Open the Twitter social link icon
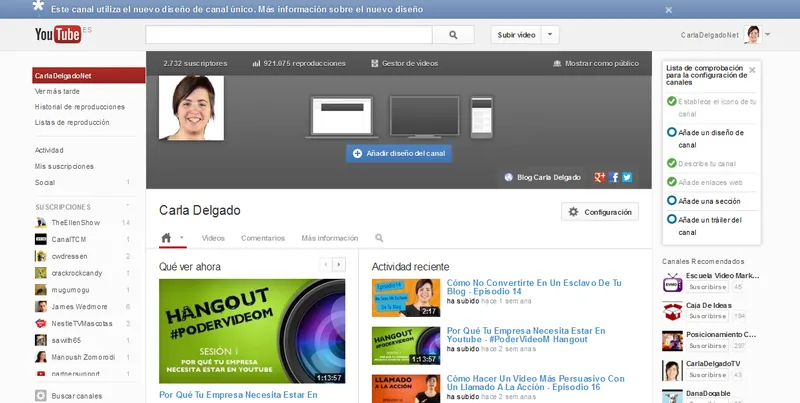 coord(627,177)
